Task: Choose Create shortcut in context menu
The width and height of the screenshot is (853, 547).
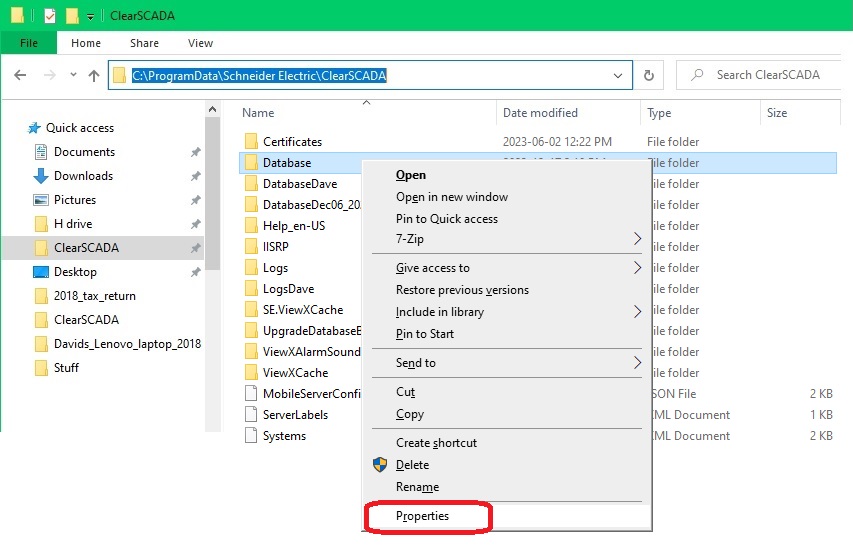Action: pos(436,443)
